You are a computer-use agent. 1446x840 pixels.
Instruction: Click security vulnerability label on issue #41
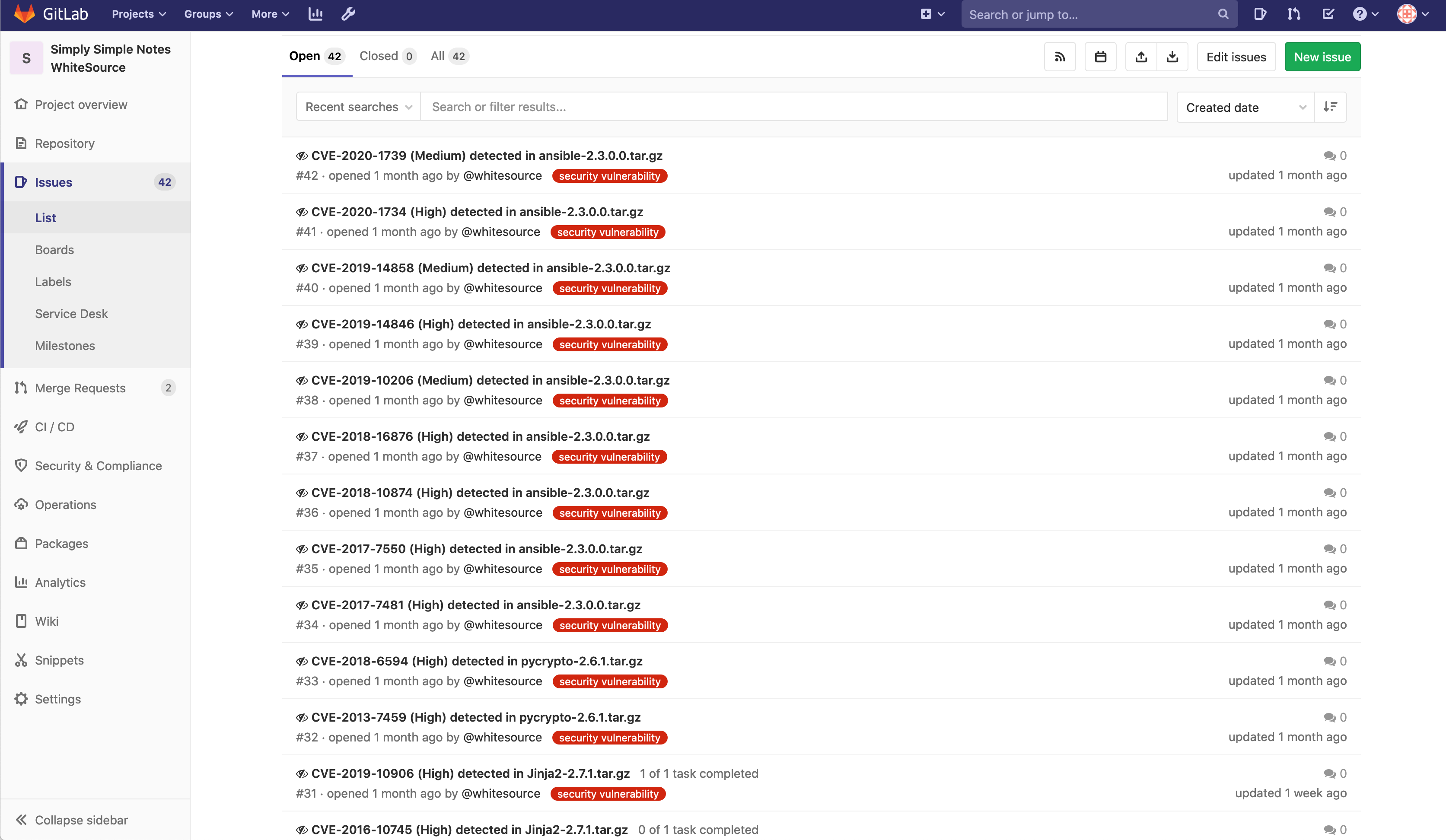point(607,232)
